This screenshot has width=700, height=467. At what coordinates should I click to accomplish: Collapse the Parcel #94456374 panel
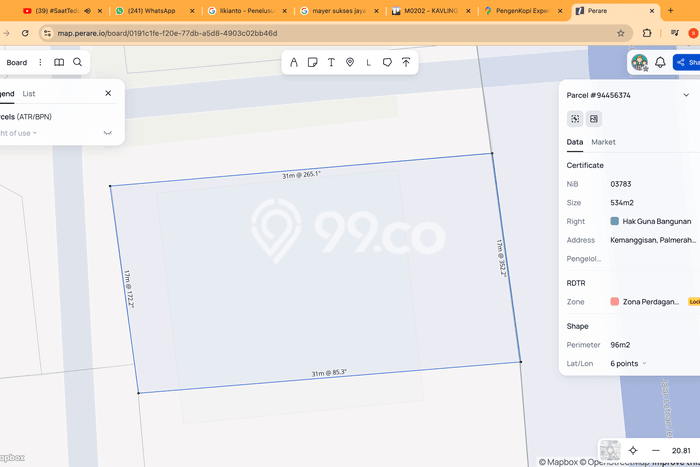point(686,95)
